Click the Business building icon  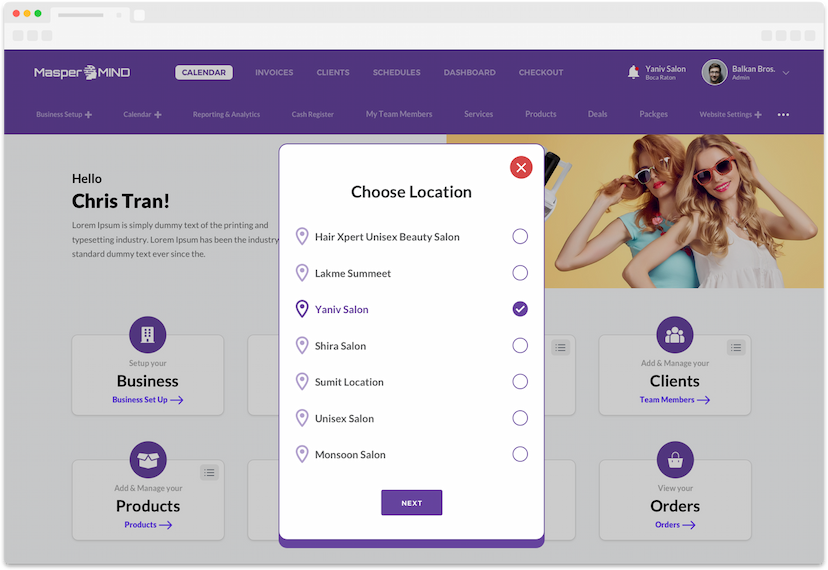(148, 334)
